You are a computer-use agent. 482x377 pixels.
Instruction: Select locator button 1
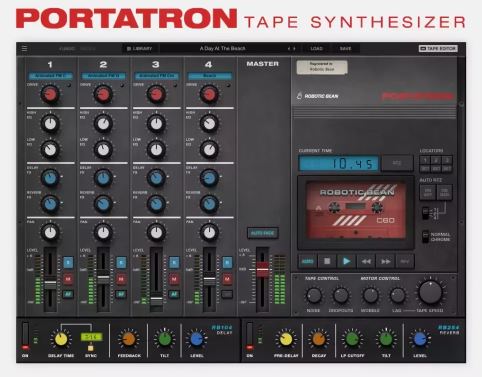[425, 160]
